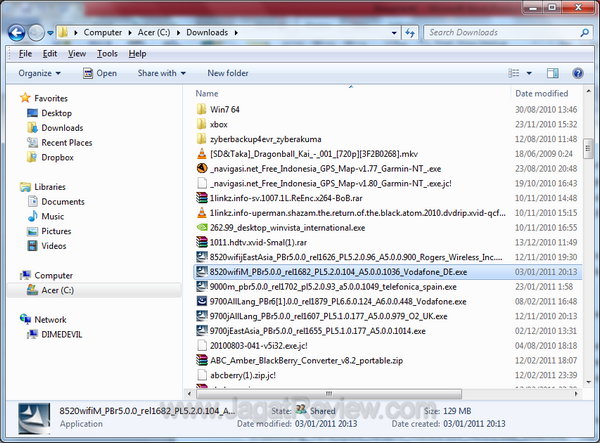Click Acer (C:) in the address path

coord(154,33)
